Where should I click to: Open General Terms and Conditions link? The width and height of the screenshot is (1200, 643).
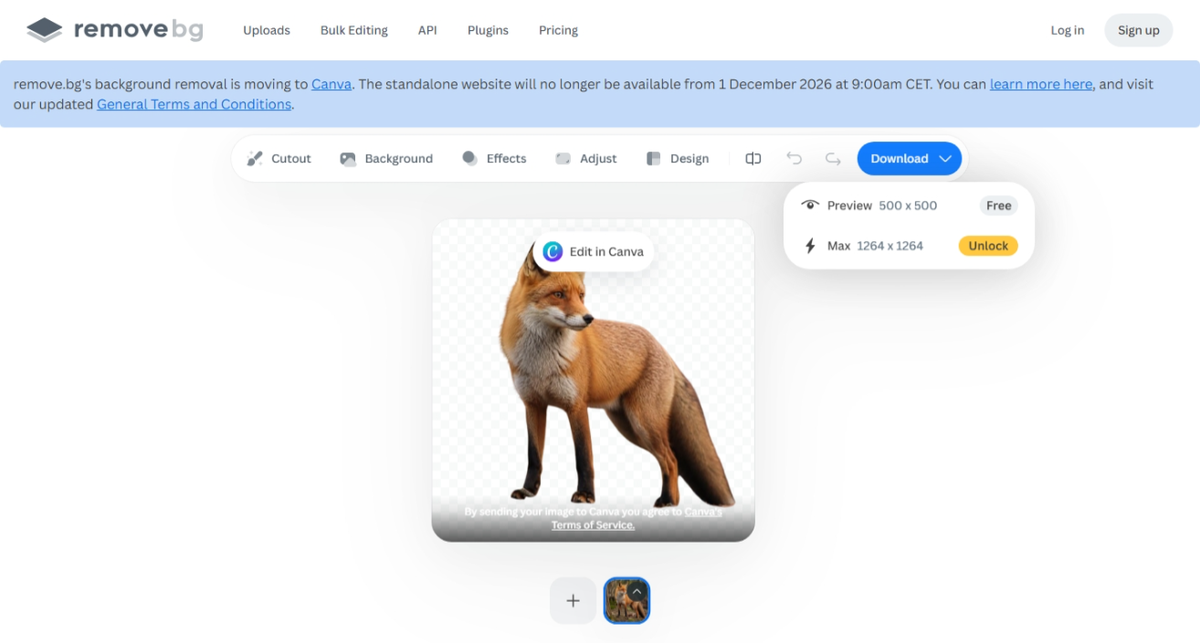194,104
